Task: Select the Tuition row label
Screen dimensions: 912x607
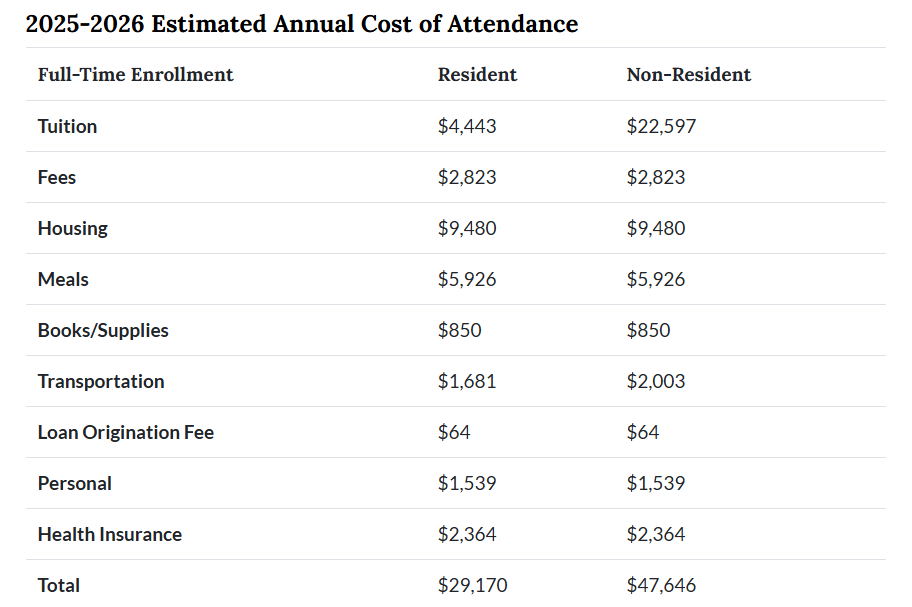Action: [67, 126]
